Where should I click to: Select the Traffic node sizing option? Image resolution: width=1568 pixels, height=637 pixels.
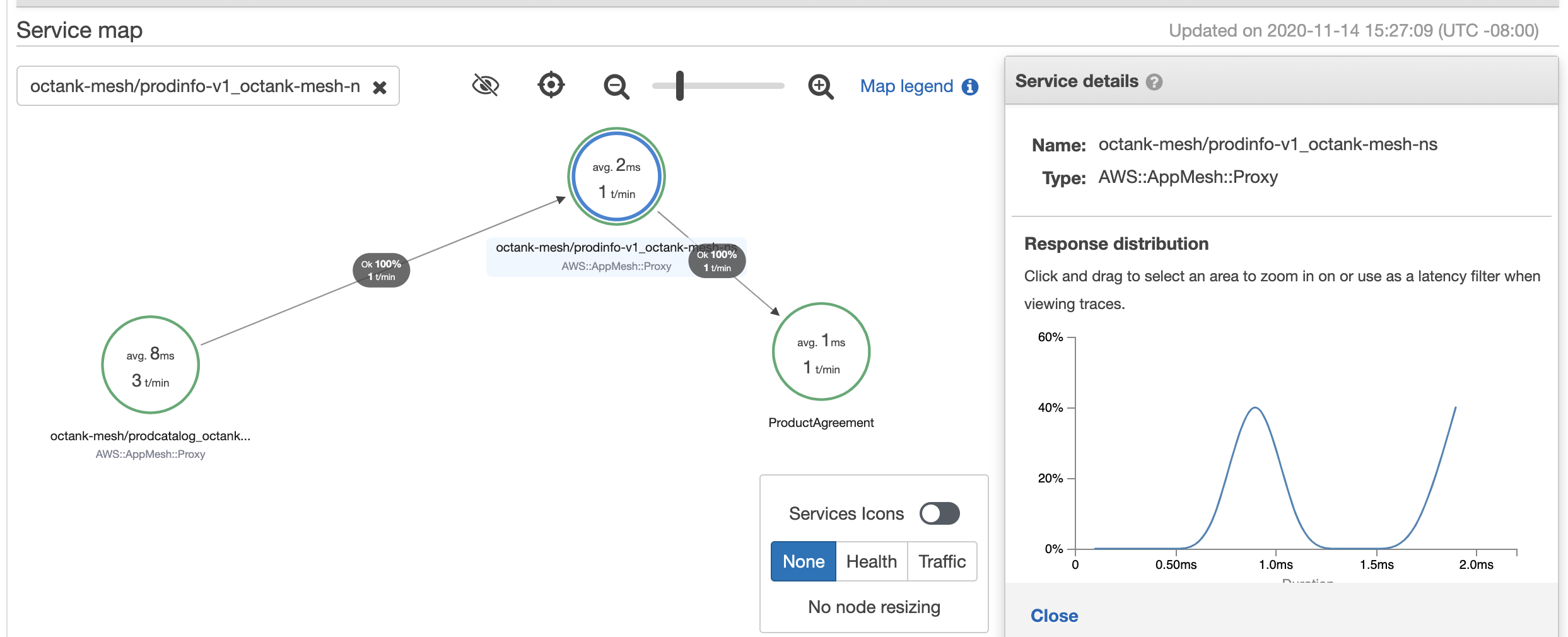[942, 561]
